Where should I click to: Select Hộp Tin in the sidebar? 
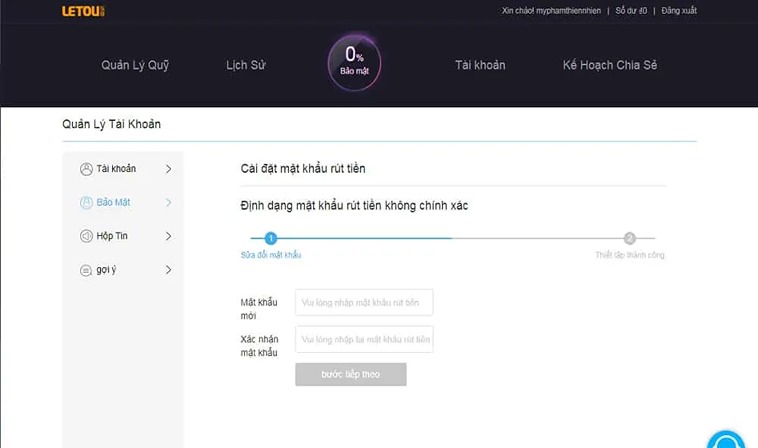[112, 236]
